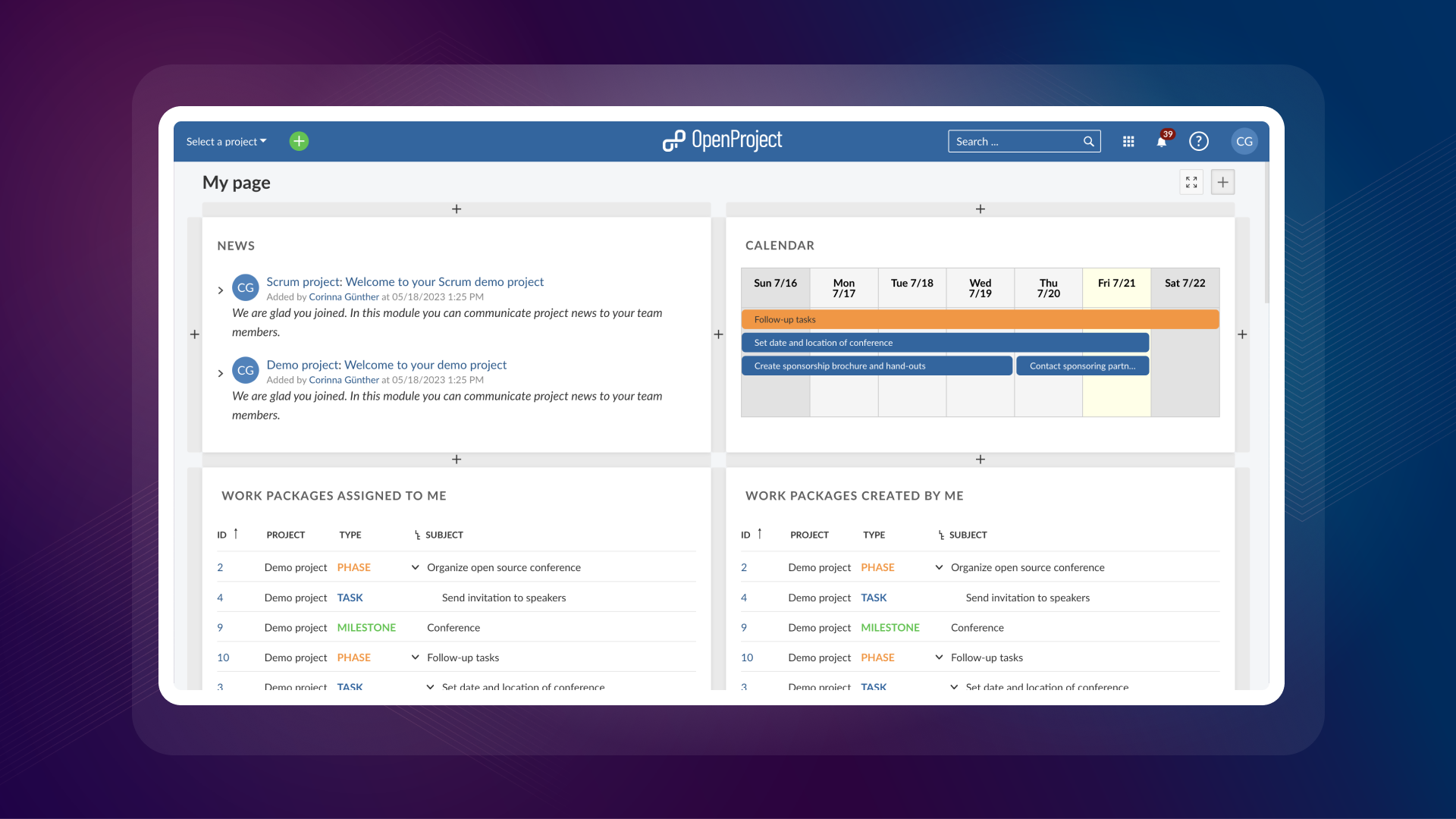Viewport: 1456px width, 819px height.
Task: Click the ID column sort toggle
Action: point(235,533)
